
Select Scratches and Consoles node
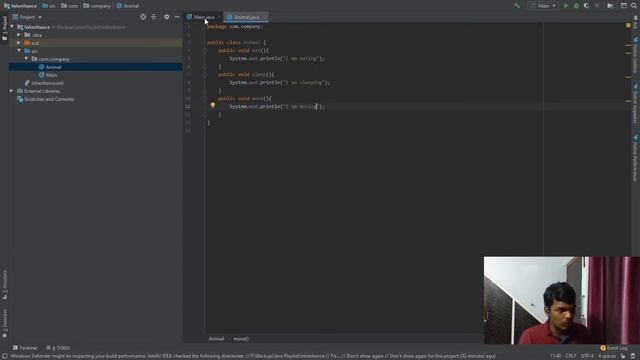click(96, 99)
